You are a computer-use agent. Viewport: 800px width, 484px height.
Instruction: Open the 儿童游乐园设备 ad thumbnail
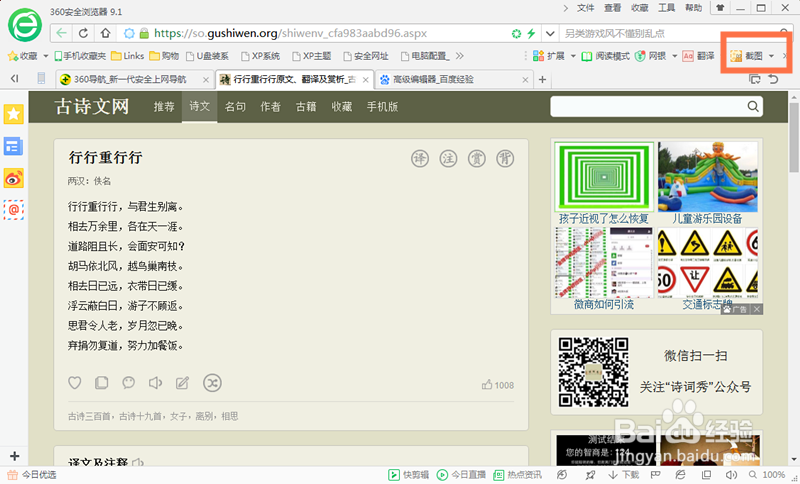[x=708, y=177]
